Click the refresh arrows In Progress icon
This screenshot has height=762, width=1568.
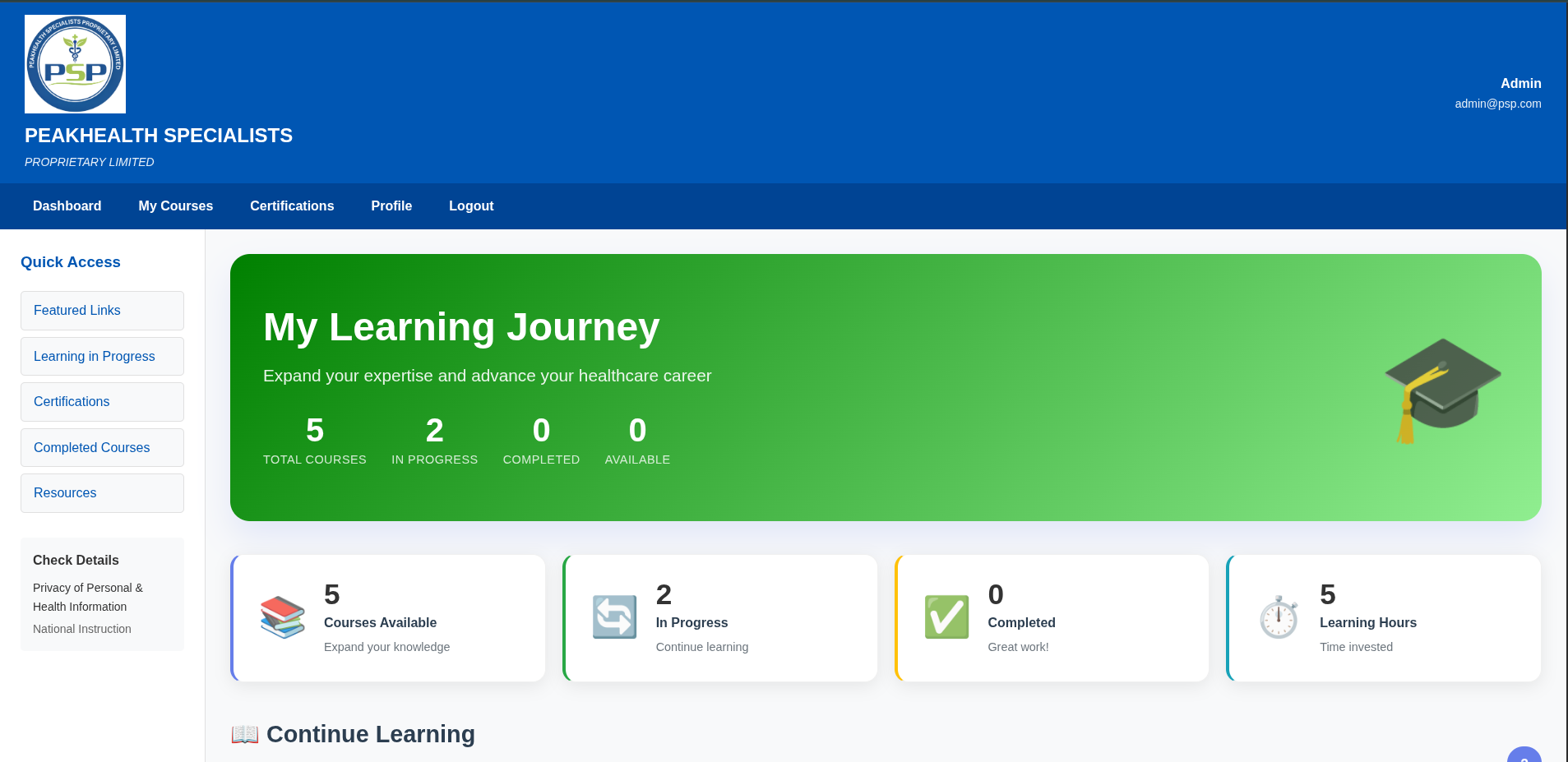click(x=614, y=617)
